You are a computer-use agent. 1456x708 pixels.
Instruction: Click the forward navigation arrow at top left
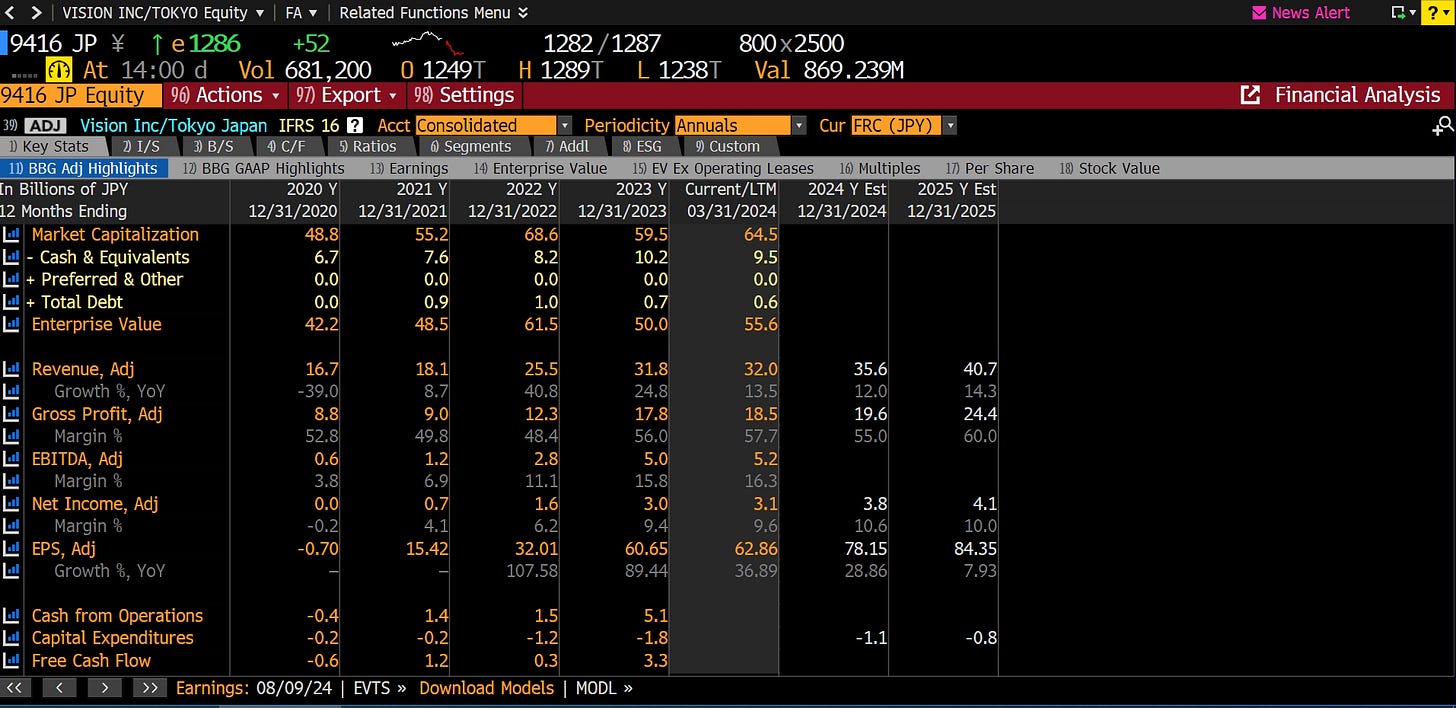pos(38,13)
